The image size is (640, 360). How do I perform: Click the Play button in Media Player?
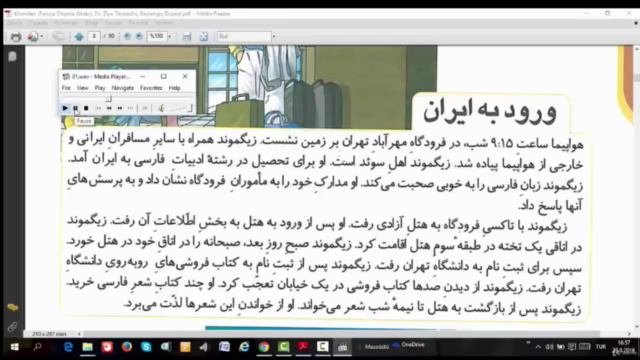[x=65, y=108]
